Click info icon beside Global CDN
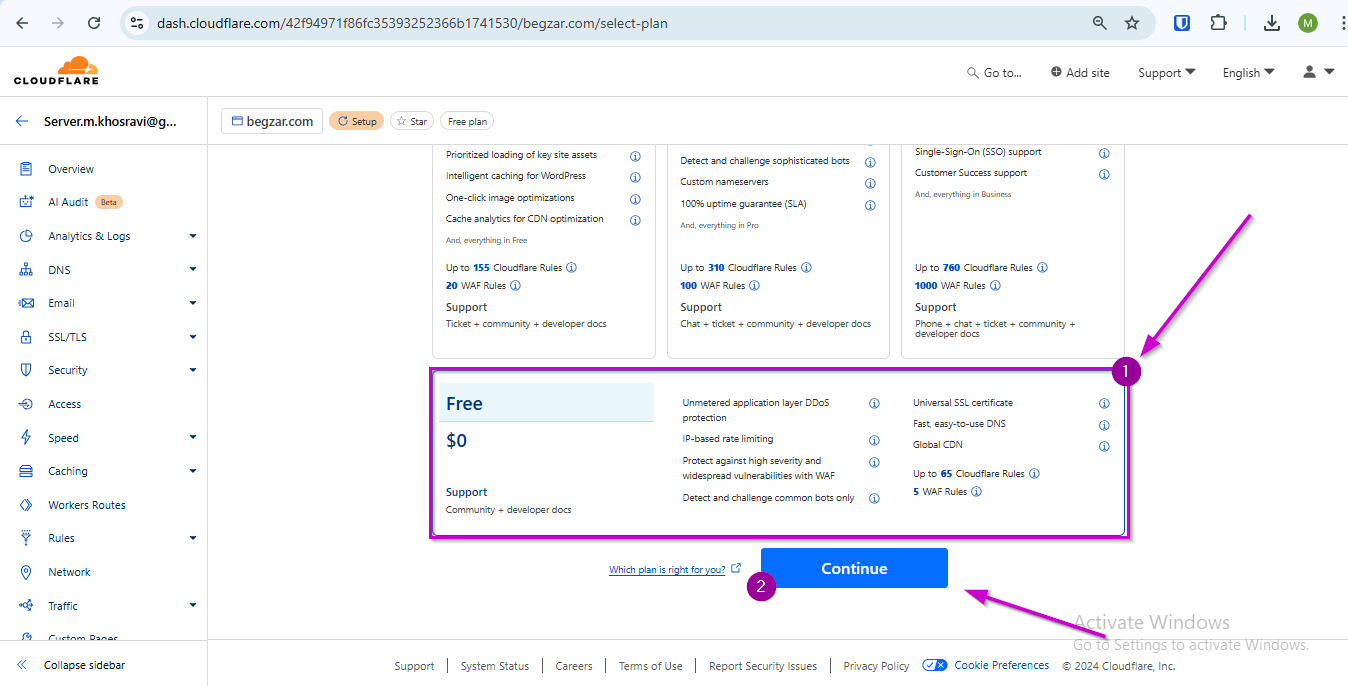This screenshot has width=1348, height=686. point(1104,446)
